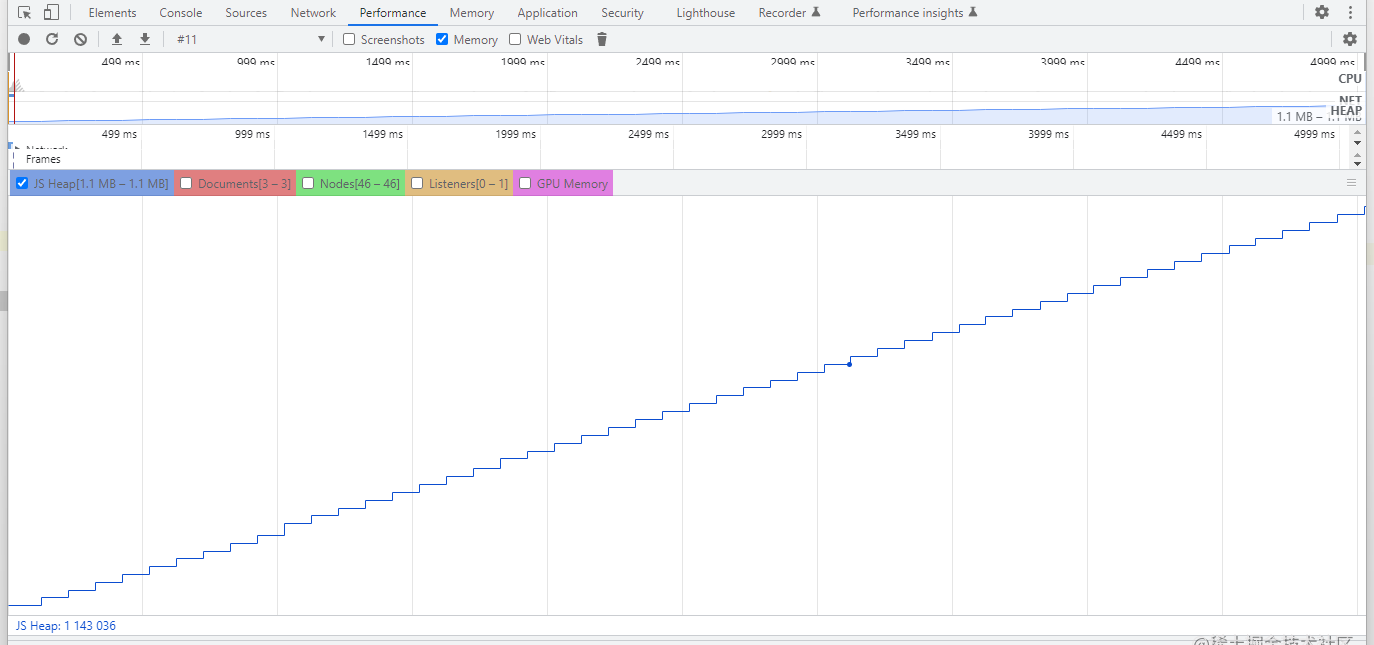1374x645 pixels.
Task: Open the DevTools three-dot customize menu
Action: (1350, 13)
